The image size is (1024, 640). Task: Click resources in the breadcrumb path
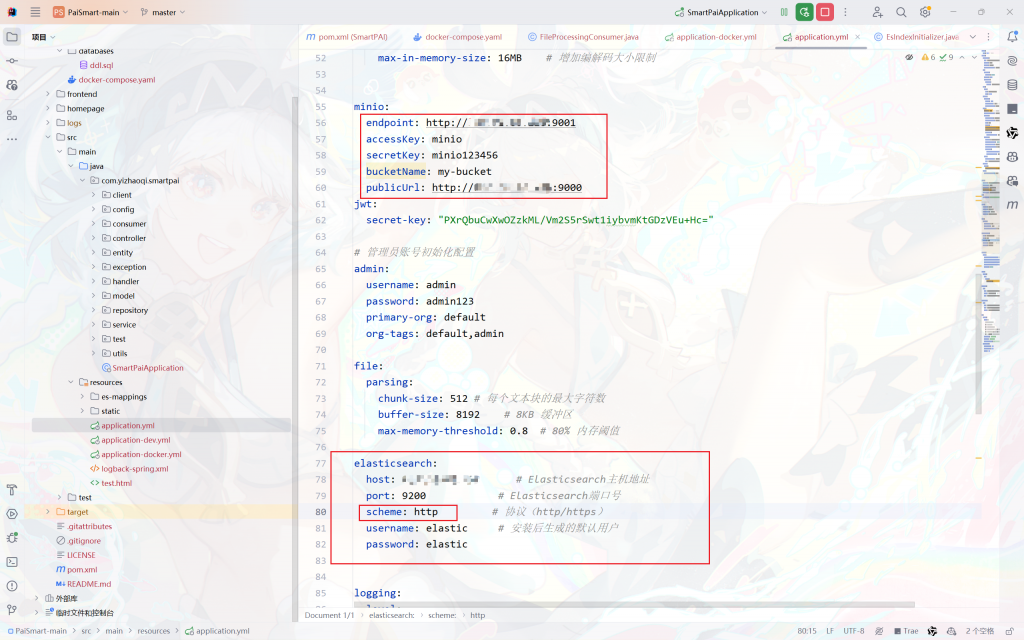click(153, 631)
